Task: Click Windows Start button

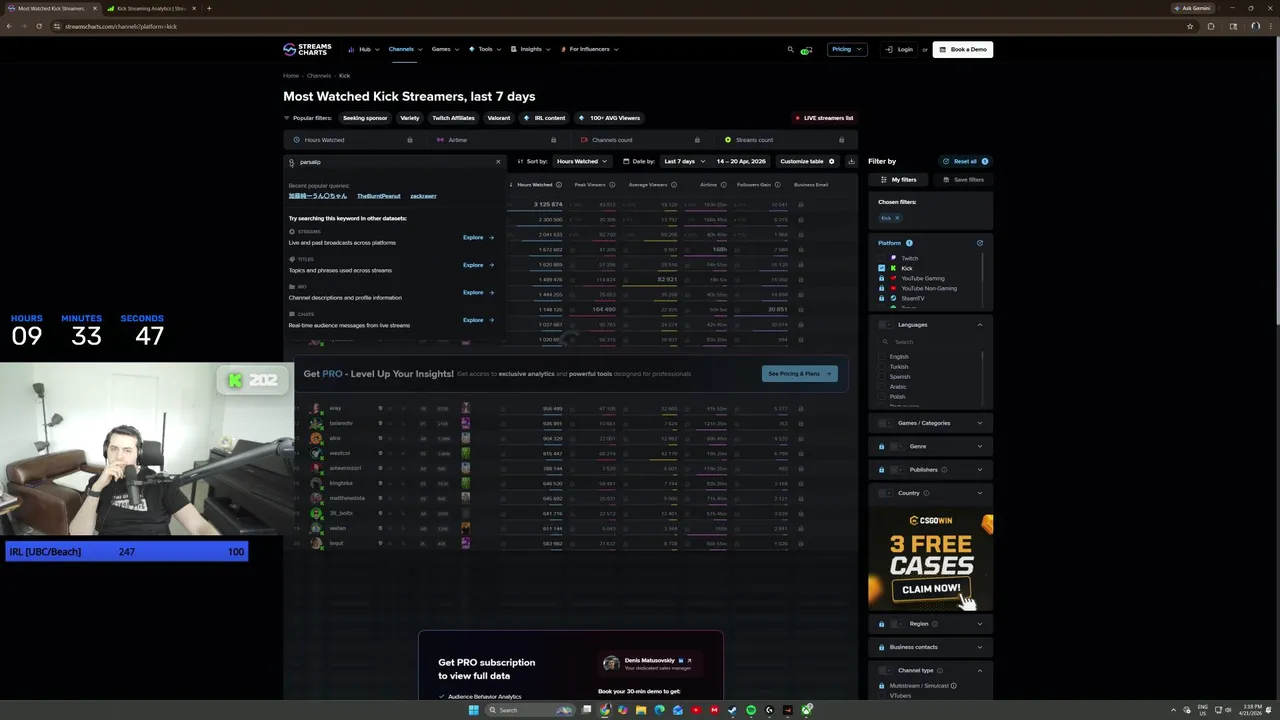Action: point(473,710)
